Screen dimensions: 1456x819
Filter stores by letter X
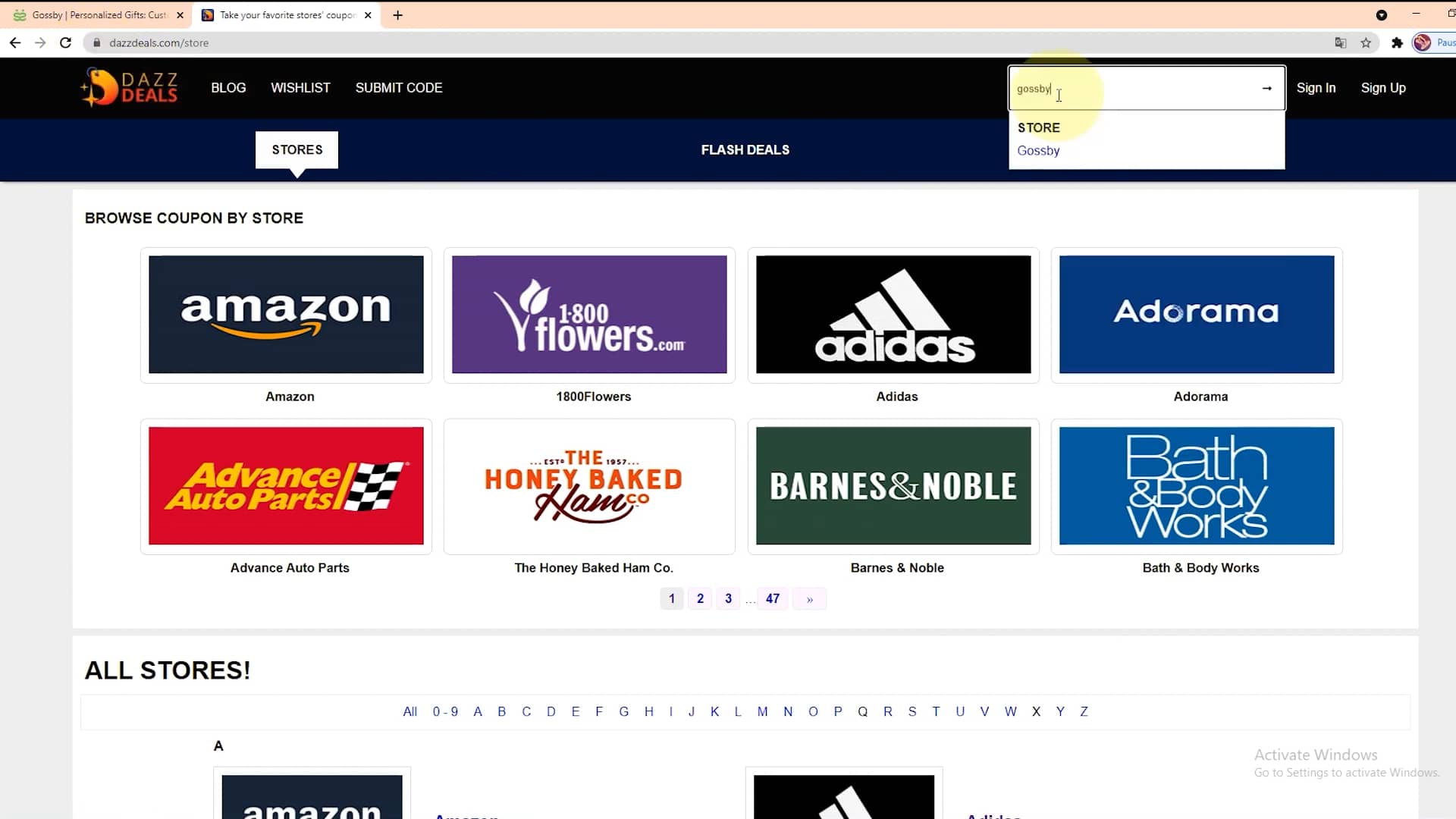[x=1036, y=712]
